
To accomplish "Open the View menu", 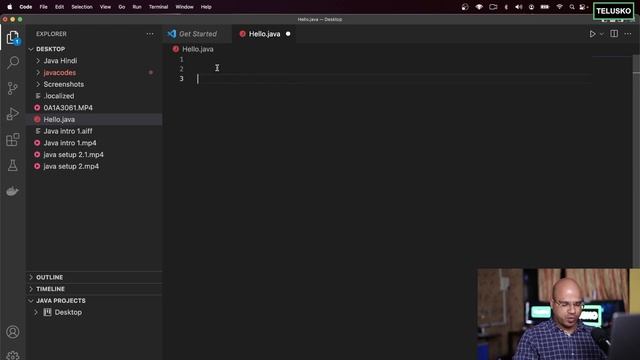I will point(105,7).
